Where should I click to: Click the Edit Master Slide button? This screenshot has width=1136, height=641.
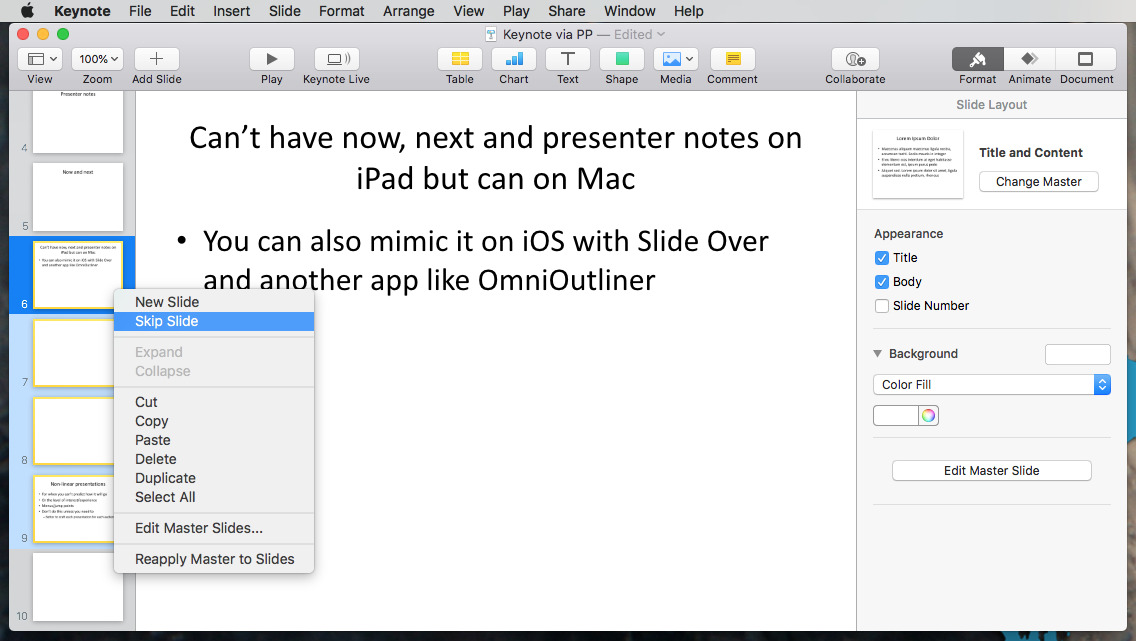point(991,471)
